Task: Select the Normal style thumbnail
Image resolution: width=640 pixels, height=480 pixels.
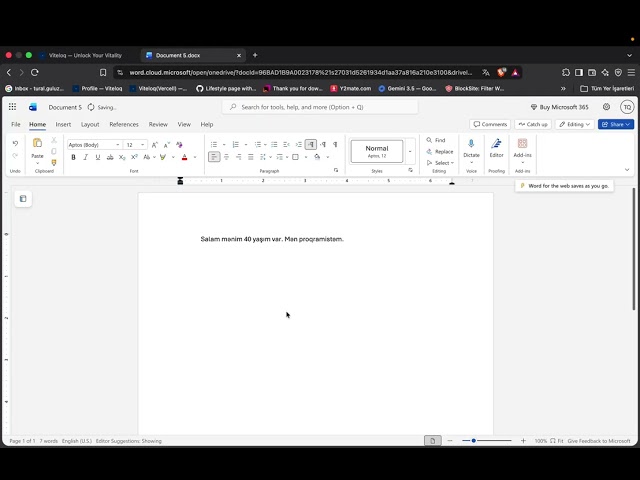Action: click(x=377, y=151)
